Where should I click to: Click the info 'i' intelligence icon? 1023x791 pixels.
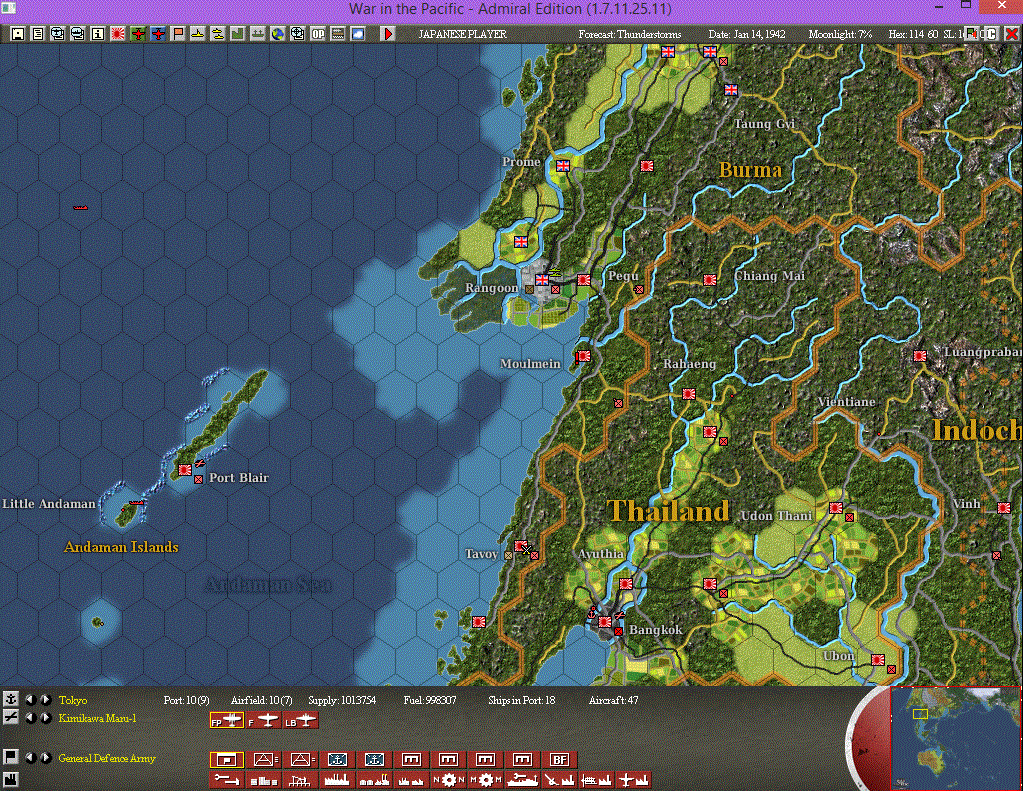(98, 34)
